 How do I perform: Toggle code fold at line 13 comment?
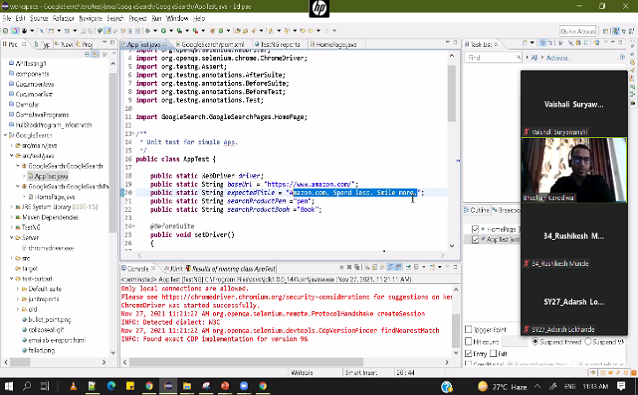[x=133, y=133]
